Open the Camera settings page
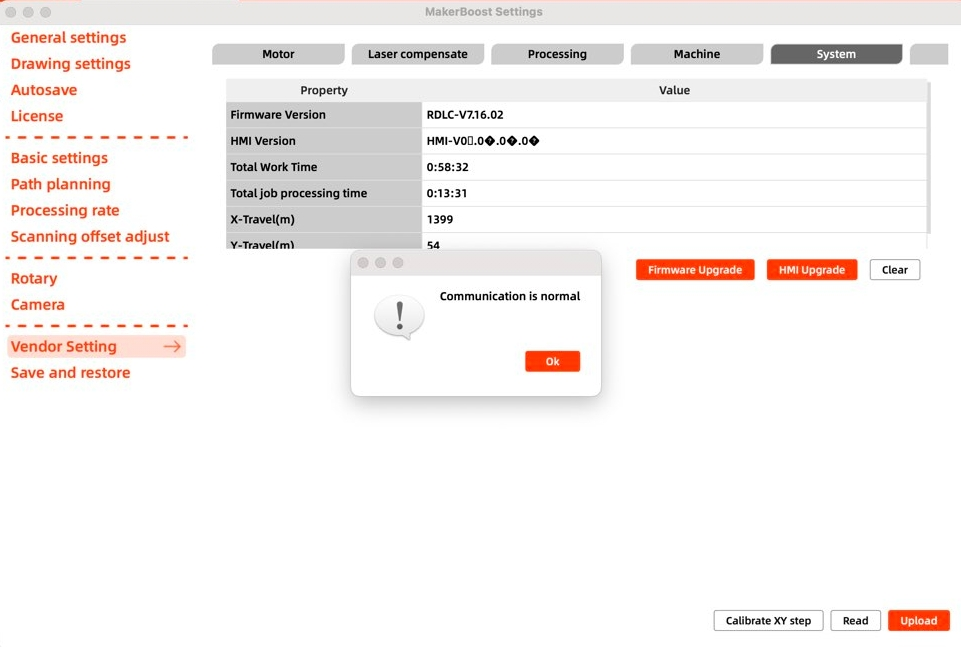Viewport: 961px width, 647px height. [x=37, y=305]
